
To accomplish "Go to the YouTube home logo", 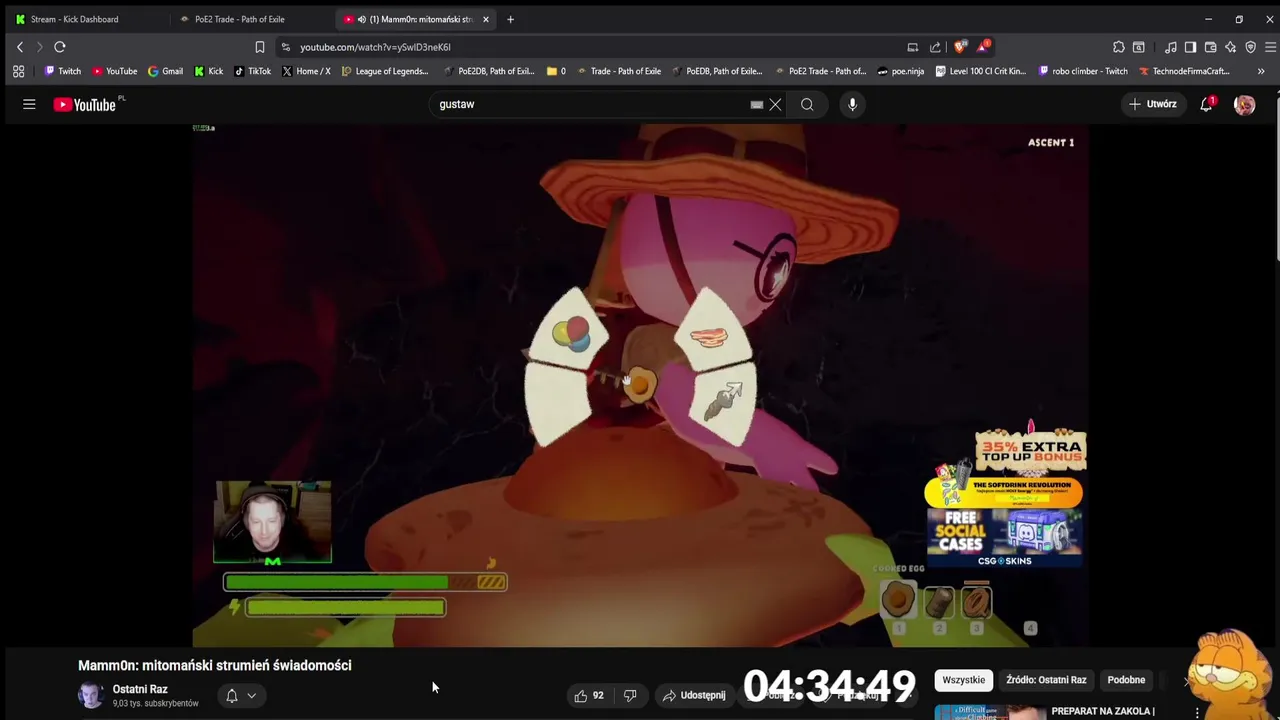I will [86, 104].
